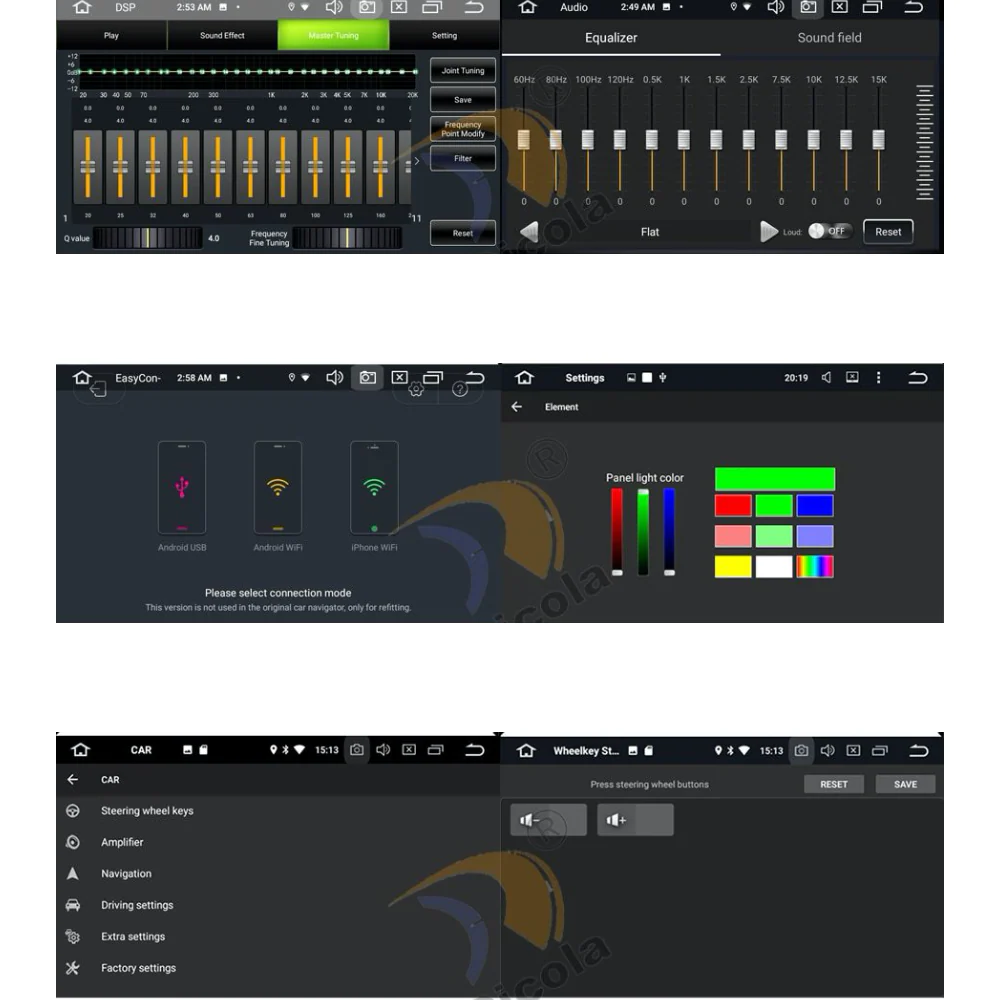Screen dimensions: 1000x1000
Task: Click the blue panel light slider
Action: pyautogui.click(x=669, y=532)
